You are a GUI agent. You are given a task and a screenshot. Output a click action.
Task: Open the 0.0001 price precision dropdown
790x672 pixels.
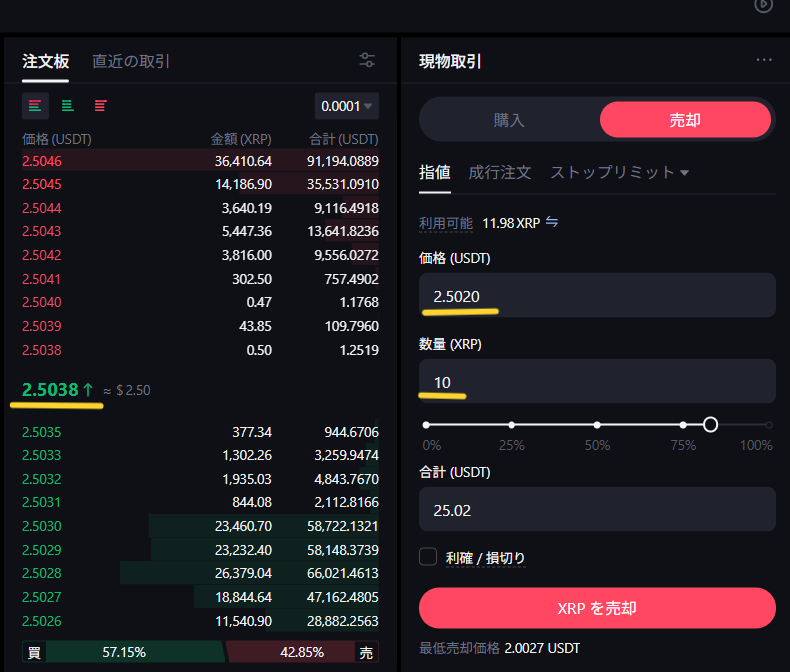tap(346, 105)
